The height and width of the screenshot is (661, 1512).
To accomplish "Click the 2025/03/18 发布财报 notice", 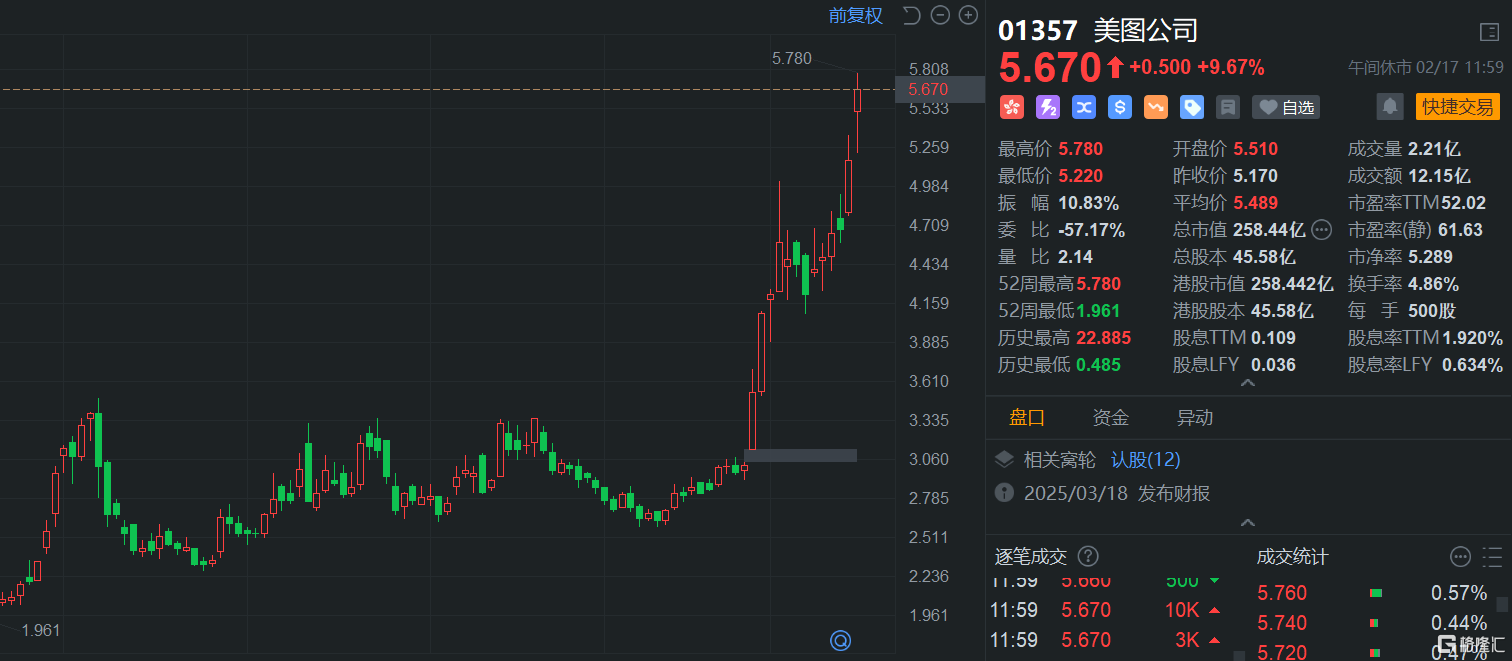I will 1117,493.
